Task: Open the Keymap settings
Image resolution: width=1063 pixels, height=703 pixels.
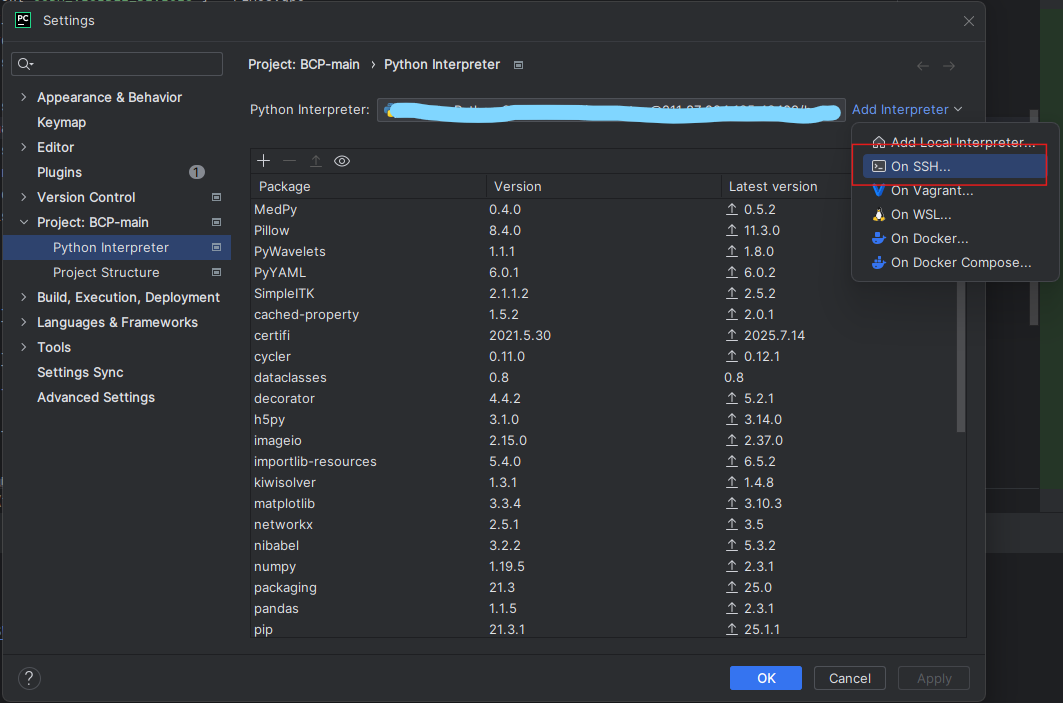Action: point(62,122)
